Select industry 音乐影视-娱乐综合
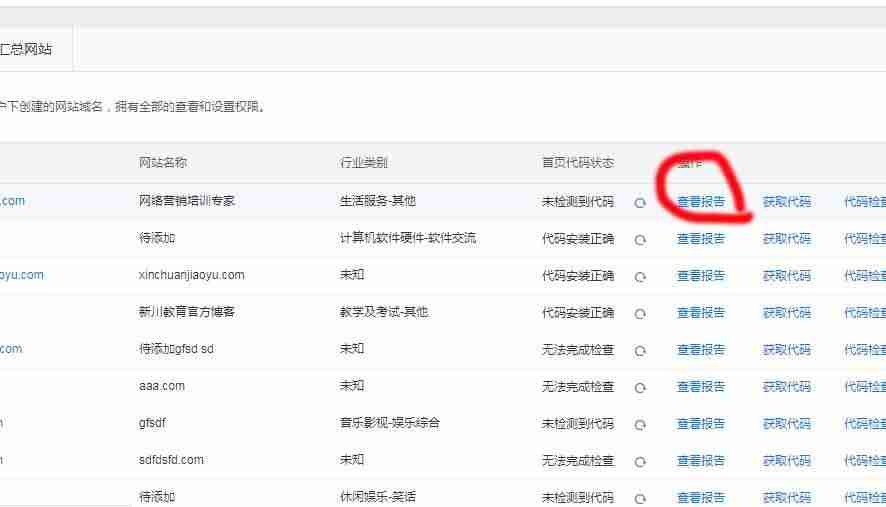Viewport: 886px width, 507px height. 389,423
